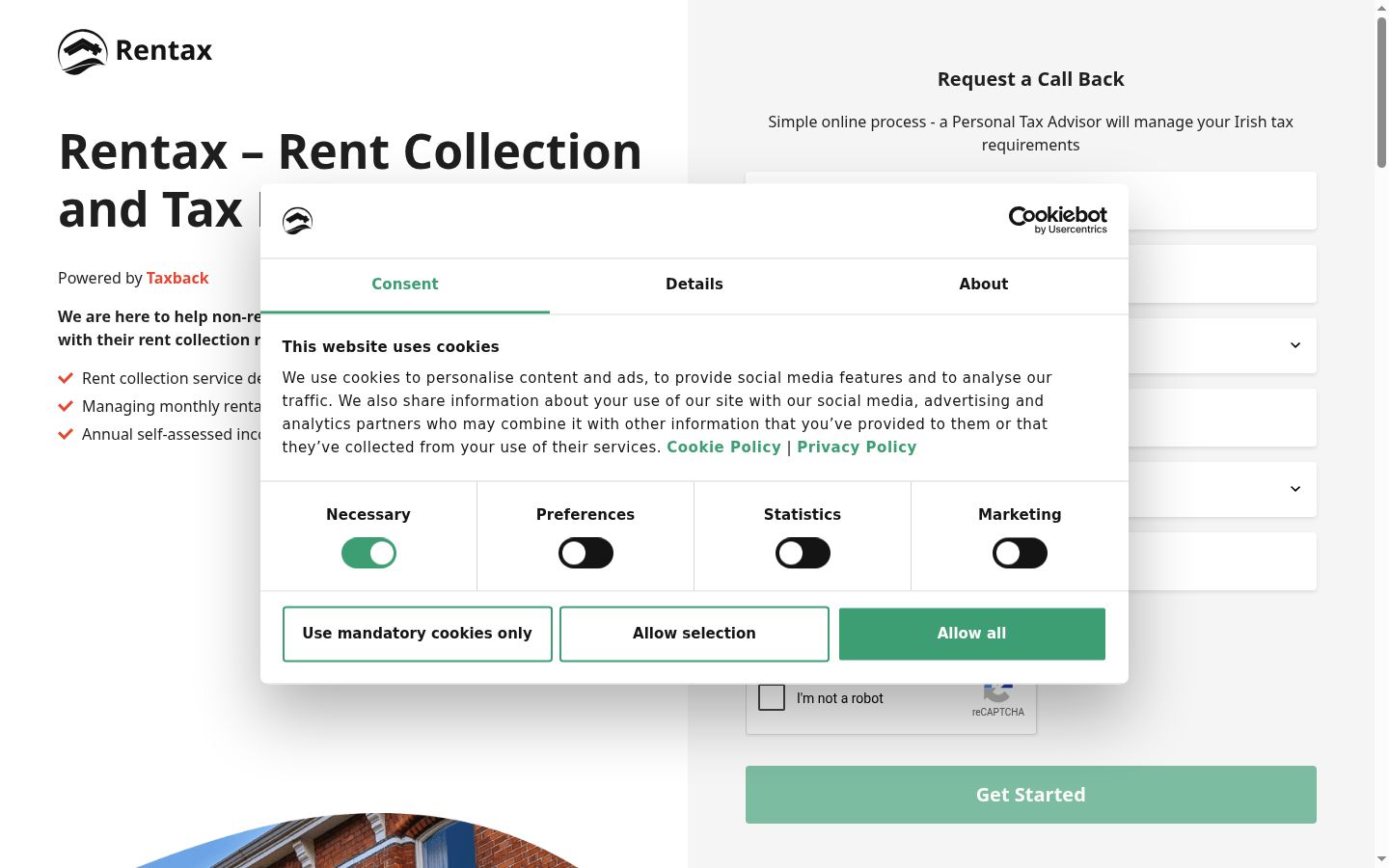This screenshot has height=868, width=1389.
Task: Click red checkmark beside Rent collection service
Action: tap(66, 378)
